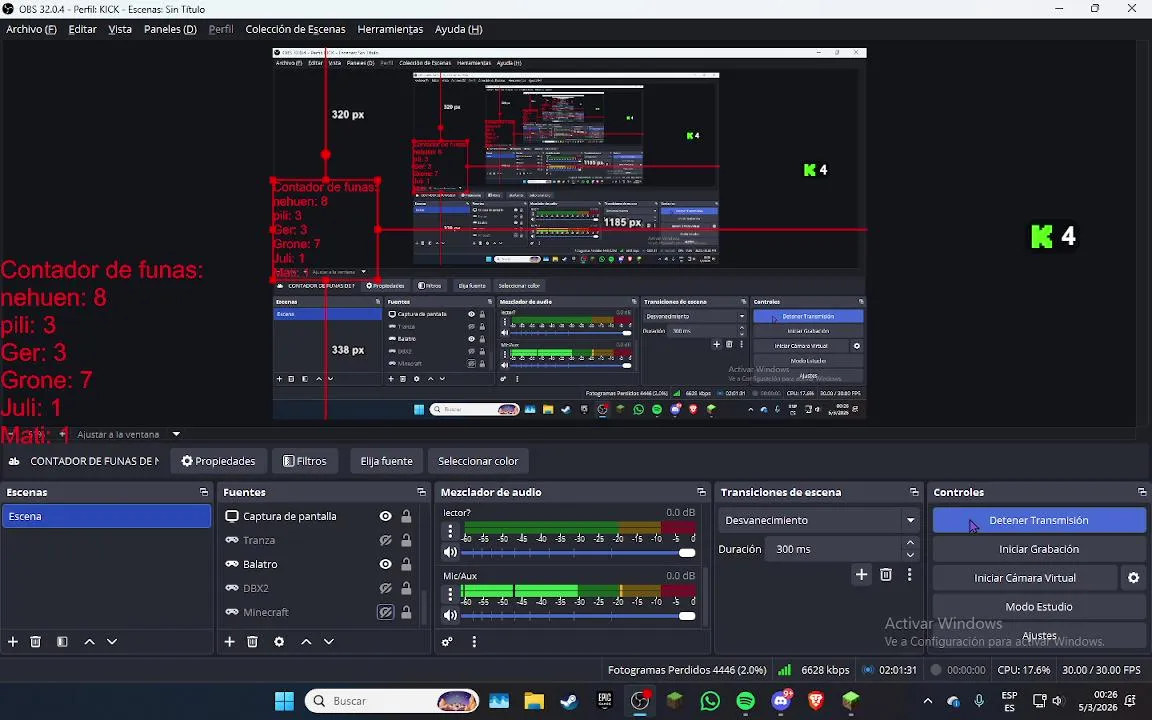The width and height of the screenshot is (1152, 720).
Task: Click Iniciar Grabación button
Action: [1039, 549]
